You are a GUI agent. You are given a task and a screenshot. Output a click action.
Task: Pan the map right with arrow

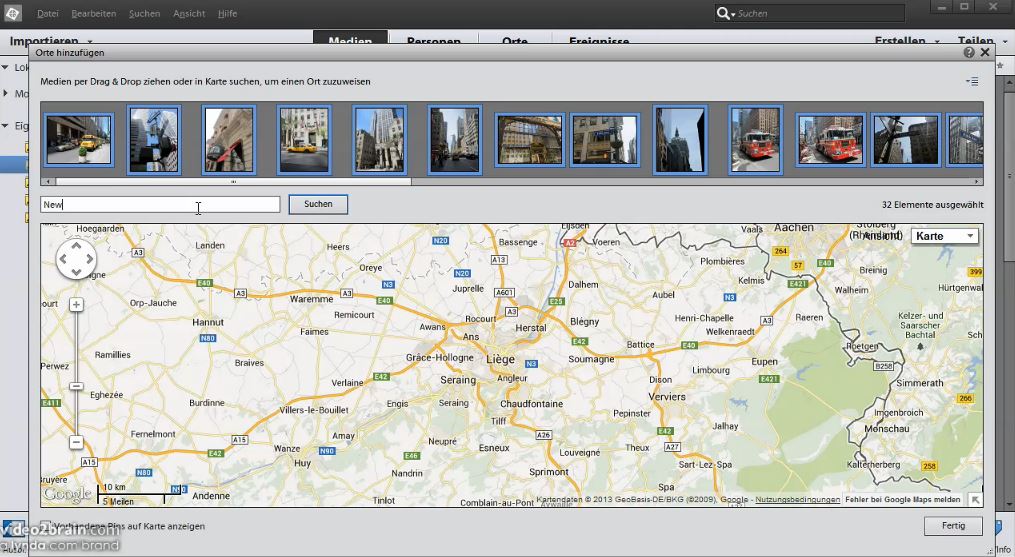click(89, 259)
